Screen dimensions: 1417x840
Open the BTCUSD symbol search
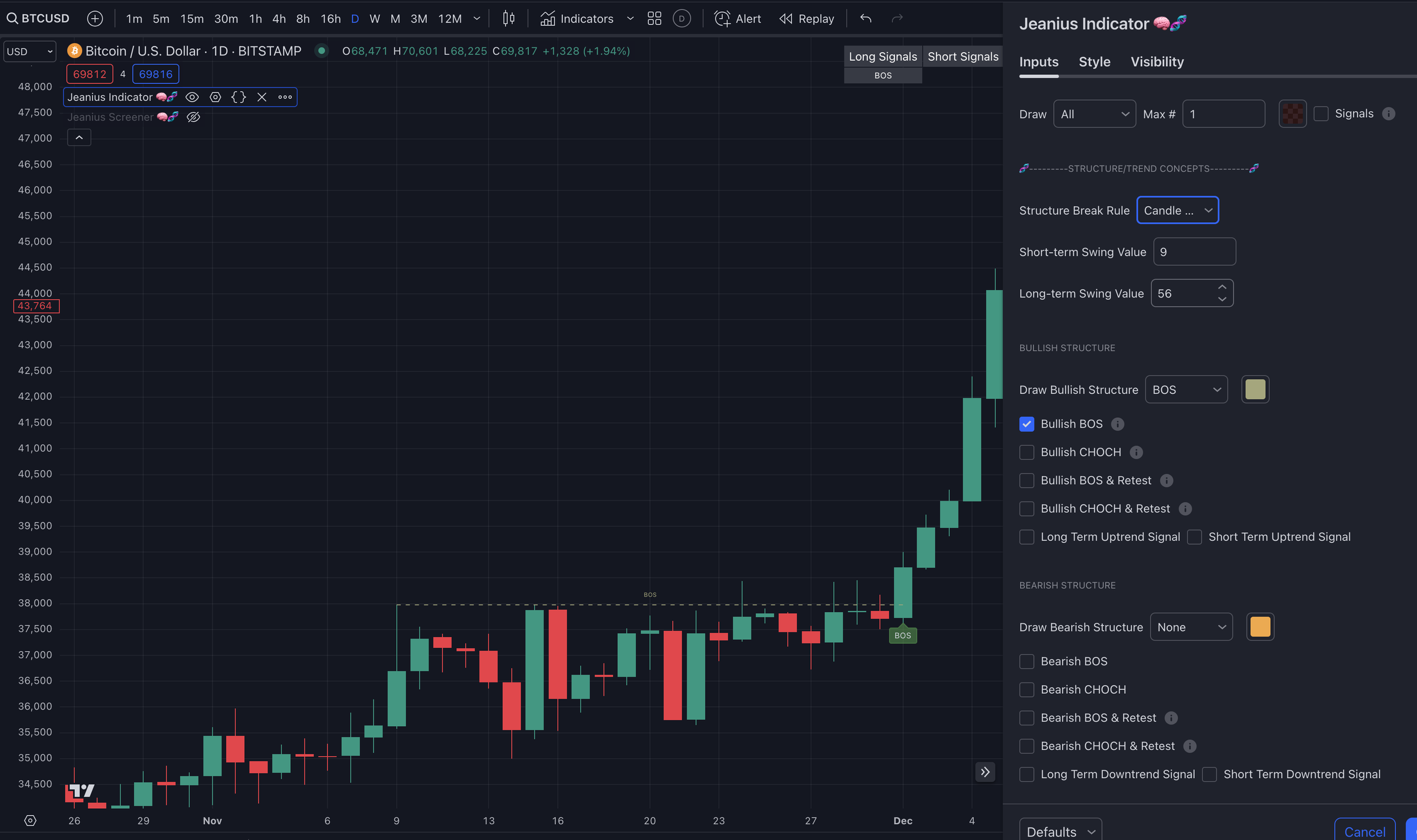[x=38, y=18]
